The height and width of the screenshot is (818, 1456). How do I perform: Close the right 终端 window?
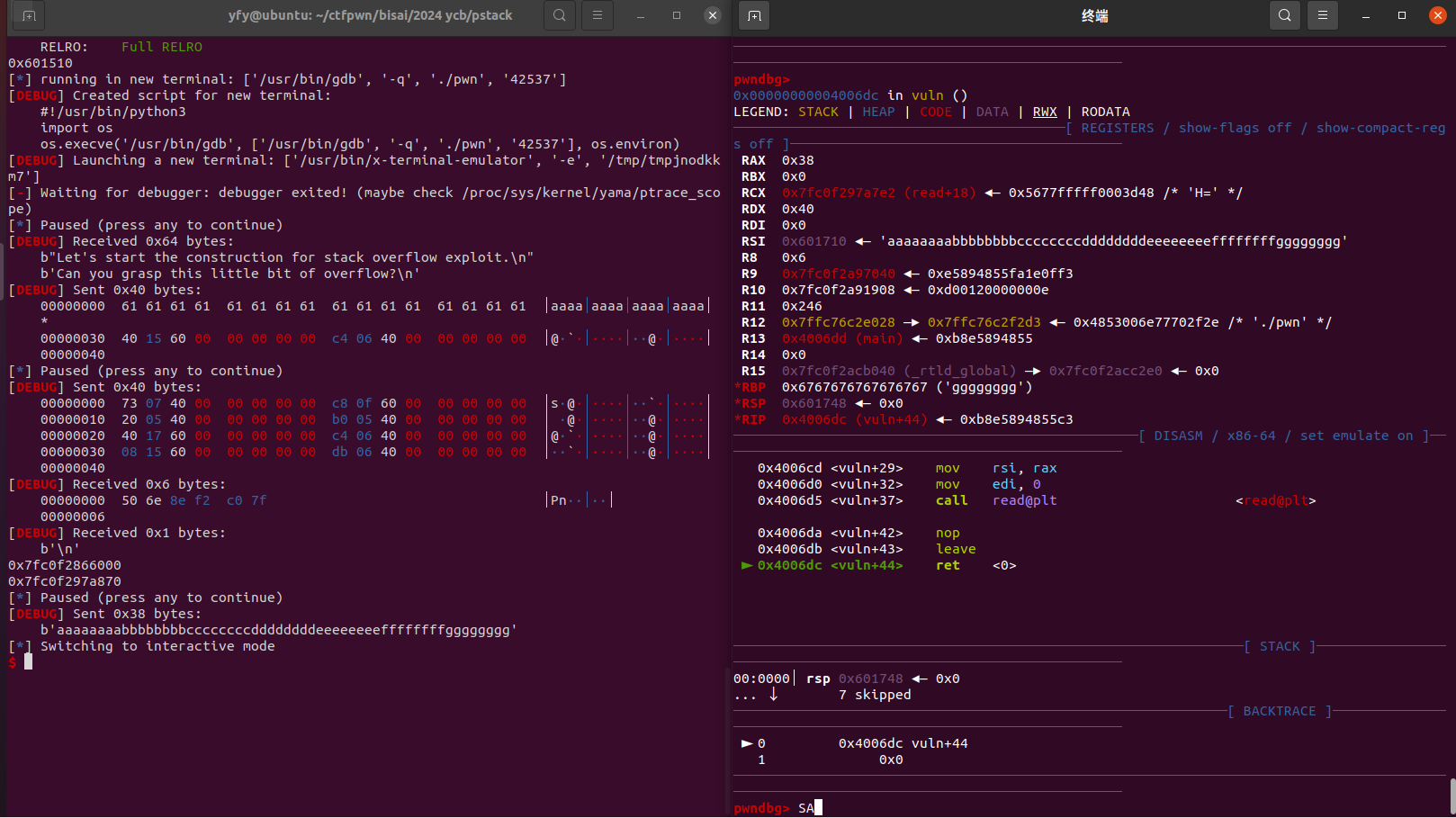[x=1438, y=15]
